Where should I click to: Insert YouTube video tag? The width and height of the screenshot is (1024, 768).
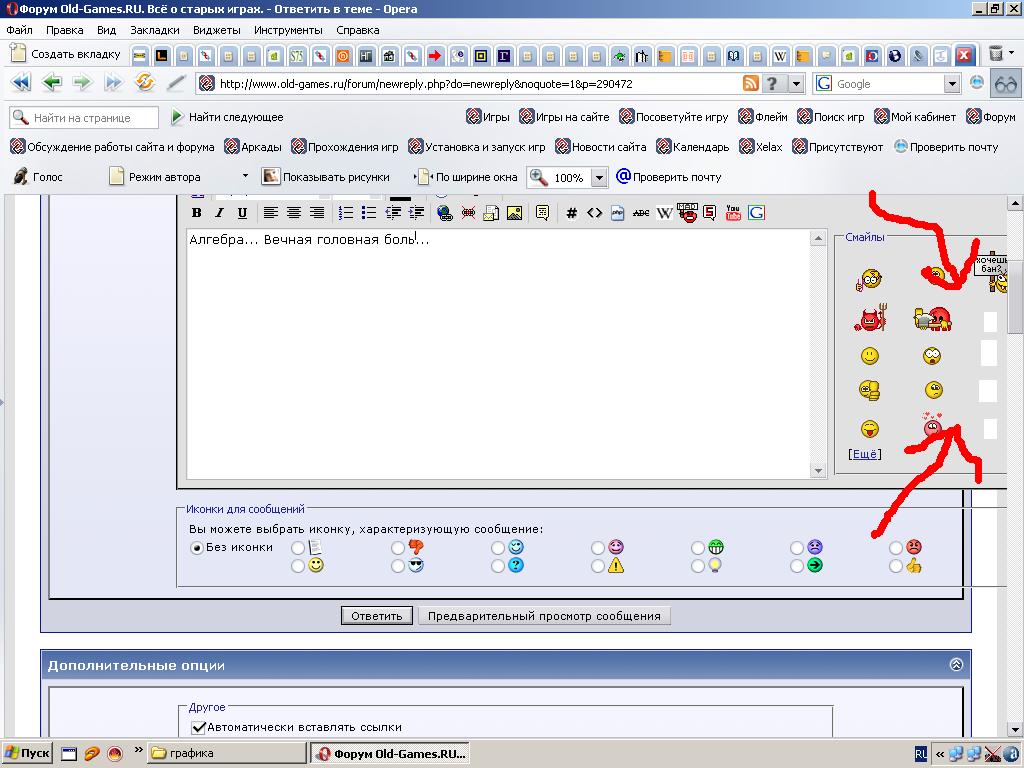point(733,213)
